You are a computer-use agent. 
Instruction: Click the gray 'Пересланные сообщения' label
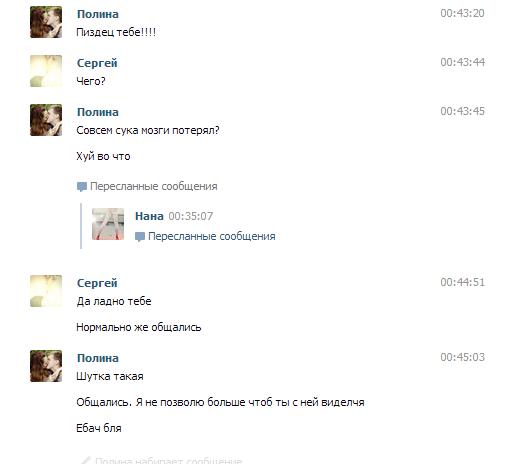(154, 186)
